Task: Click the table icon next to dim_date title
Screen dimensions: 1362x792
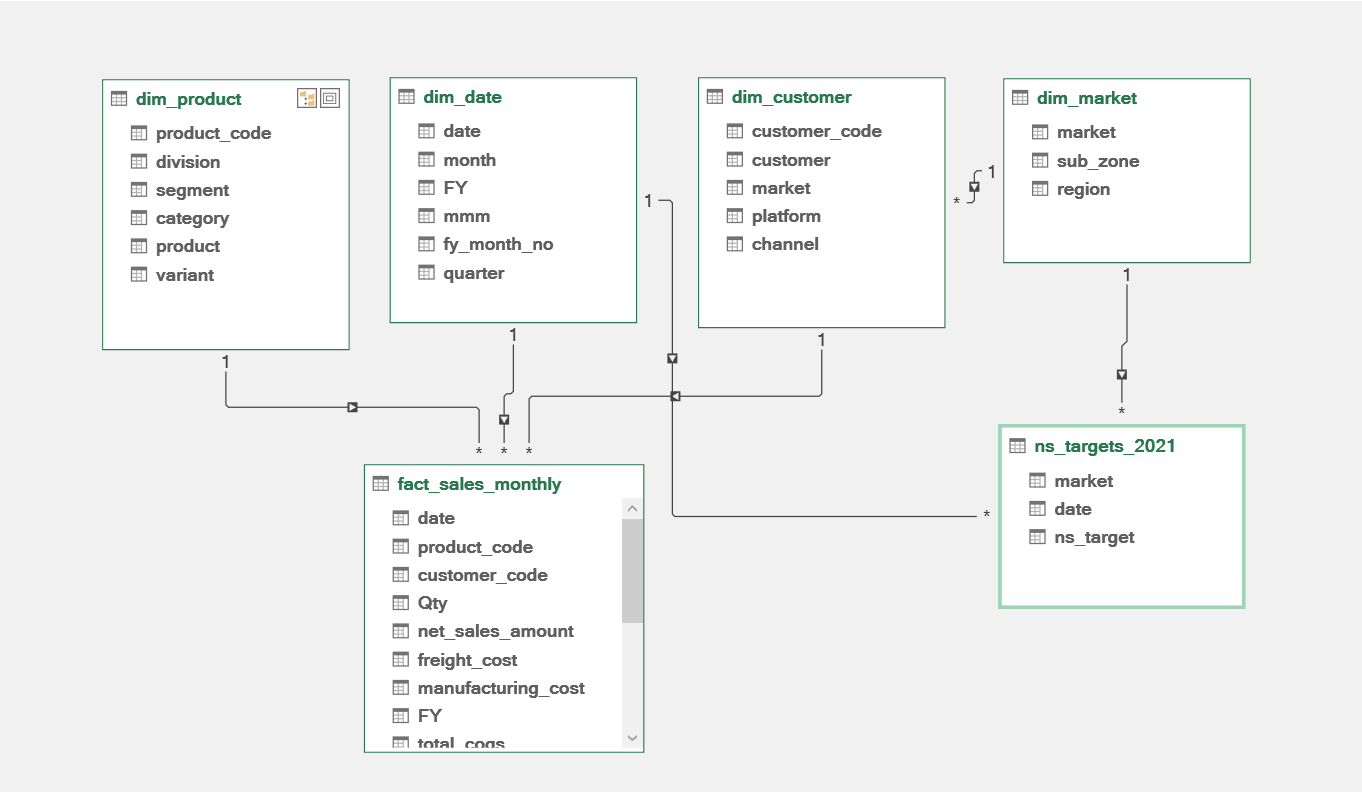Action: pos(406,97)
